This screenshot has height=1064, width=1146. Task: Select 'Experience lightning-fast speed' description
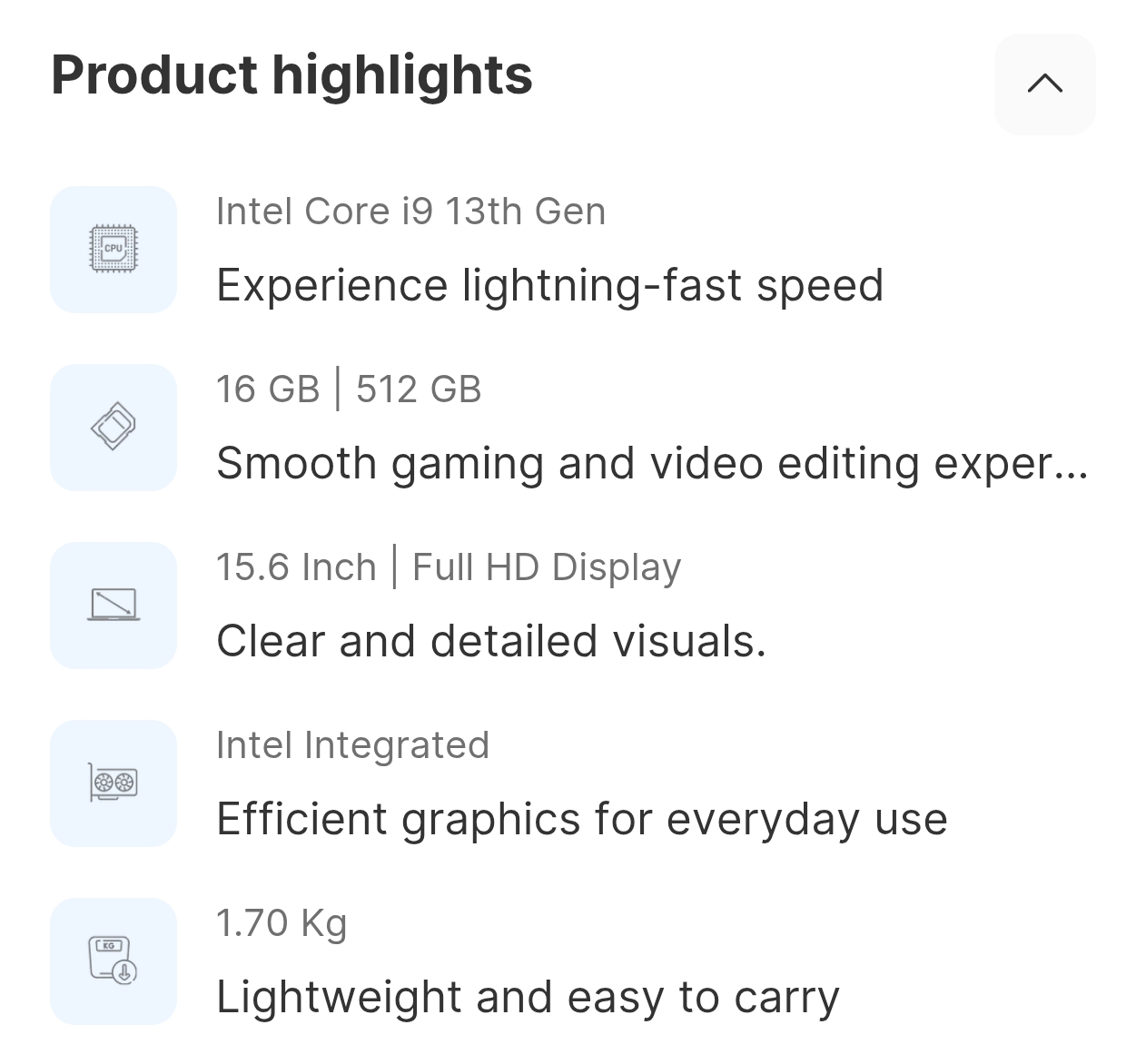[549, 285]
